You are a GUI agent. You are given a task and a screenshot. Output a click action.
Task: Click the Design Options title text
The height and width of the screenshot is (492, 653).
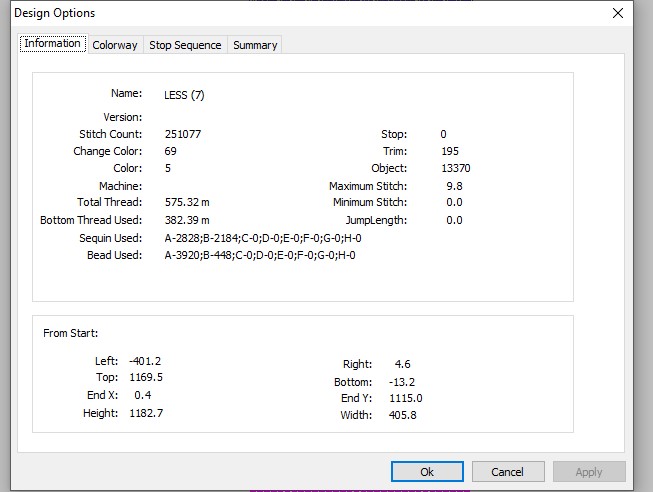[x=55, y=13]
